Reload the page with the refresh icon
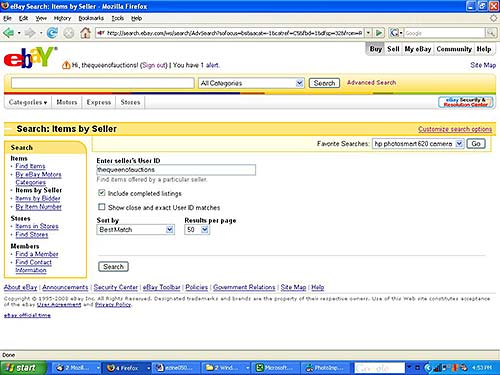The height and width of the screenshot is (375, 500). tap(52, 33)
